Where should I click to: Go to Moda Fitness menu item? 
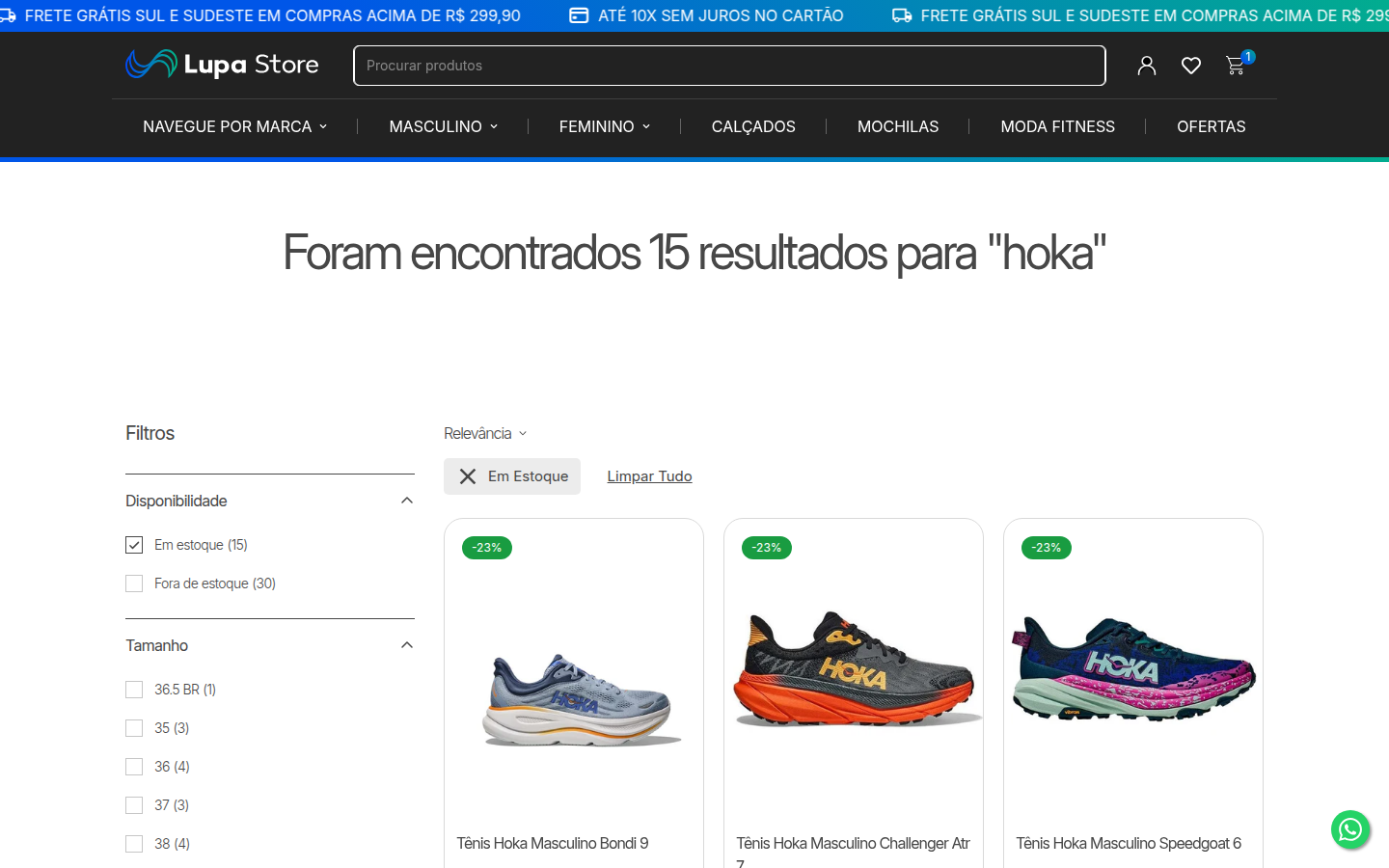[x=1057, y=126]
